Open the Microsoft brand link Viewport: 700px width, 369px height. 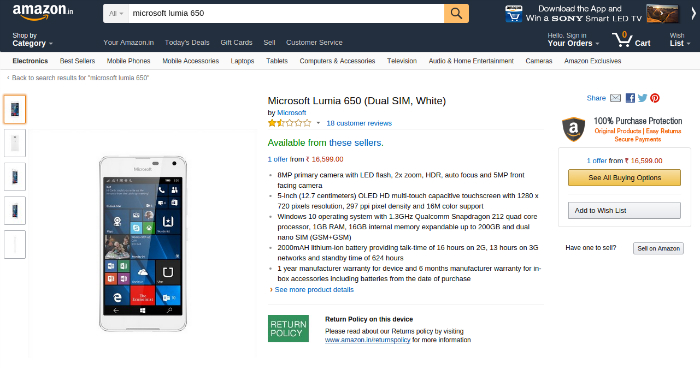[292, 112]
